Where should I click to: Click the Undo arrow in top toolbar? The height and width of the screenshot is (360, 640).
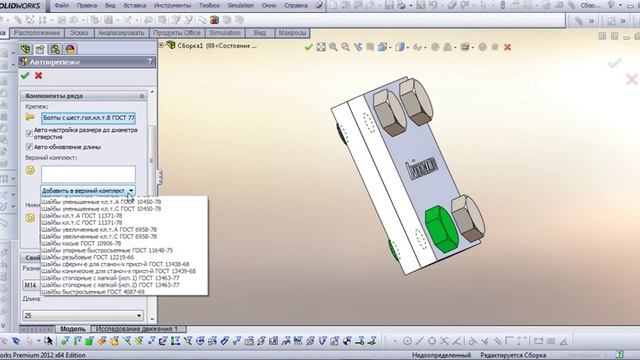click(433, 5)
